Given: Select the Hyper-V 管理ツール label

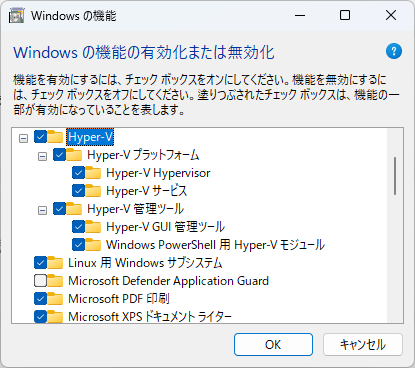Looking at the screenshot, I should coord(136,209).
